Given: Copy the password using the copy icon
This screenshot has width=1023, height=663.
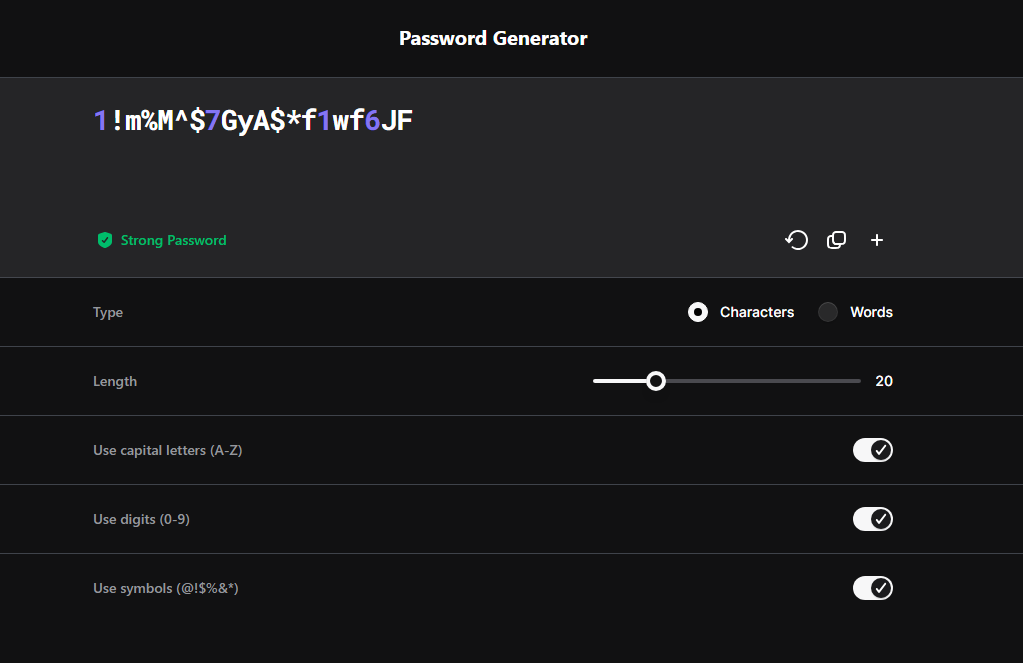Looking at the screenshot, I should (836, 240).
